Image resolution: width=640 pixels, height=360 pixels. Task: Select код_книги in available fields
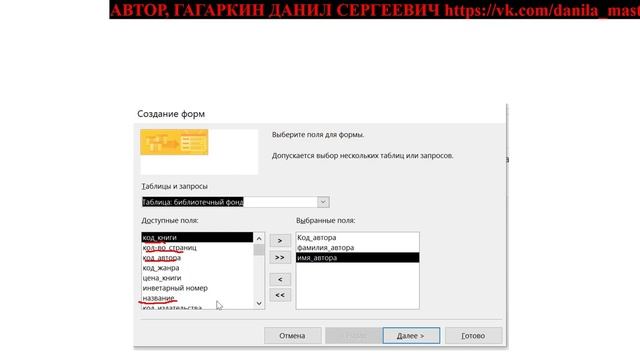click(x=197, y=238)
